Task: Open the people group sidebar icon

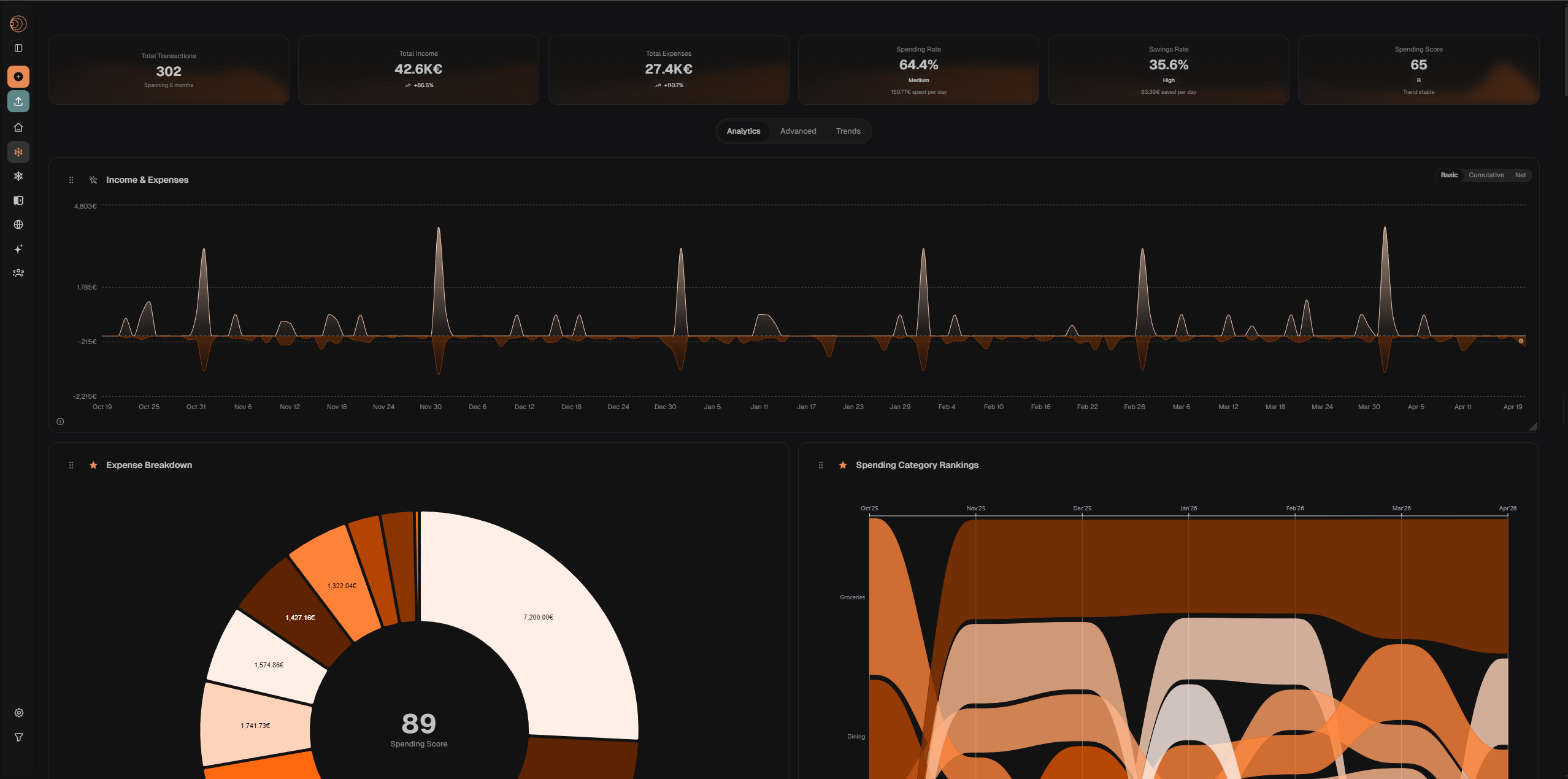Action: point(18,273)
